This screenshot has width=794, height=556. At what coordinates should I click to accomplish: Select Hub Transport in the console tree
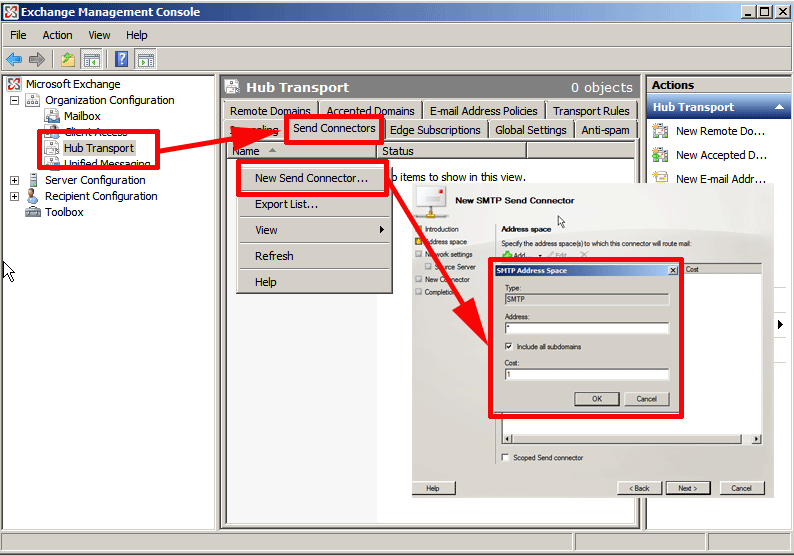[99, 148]
